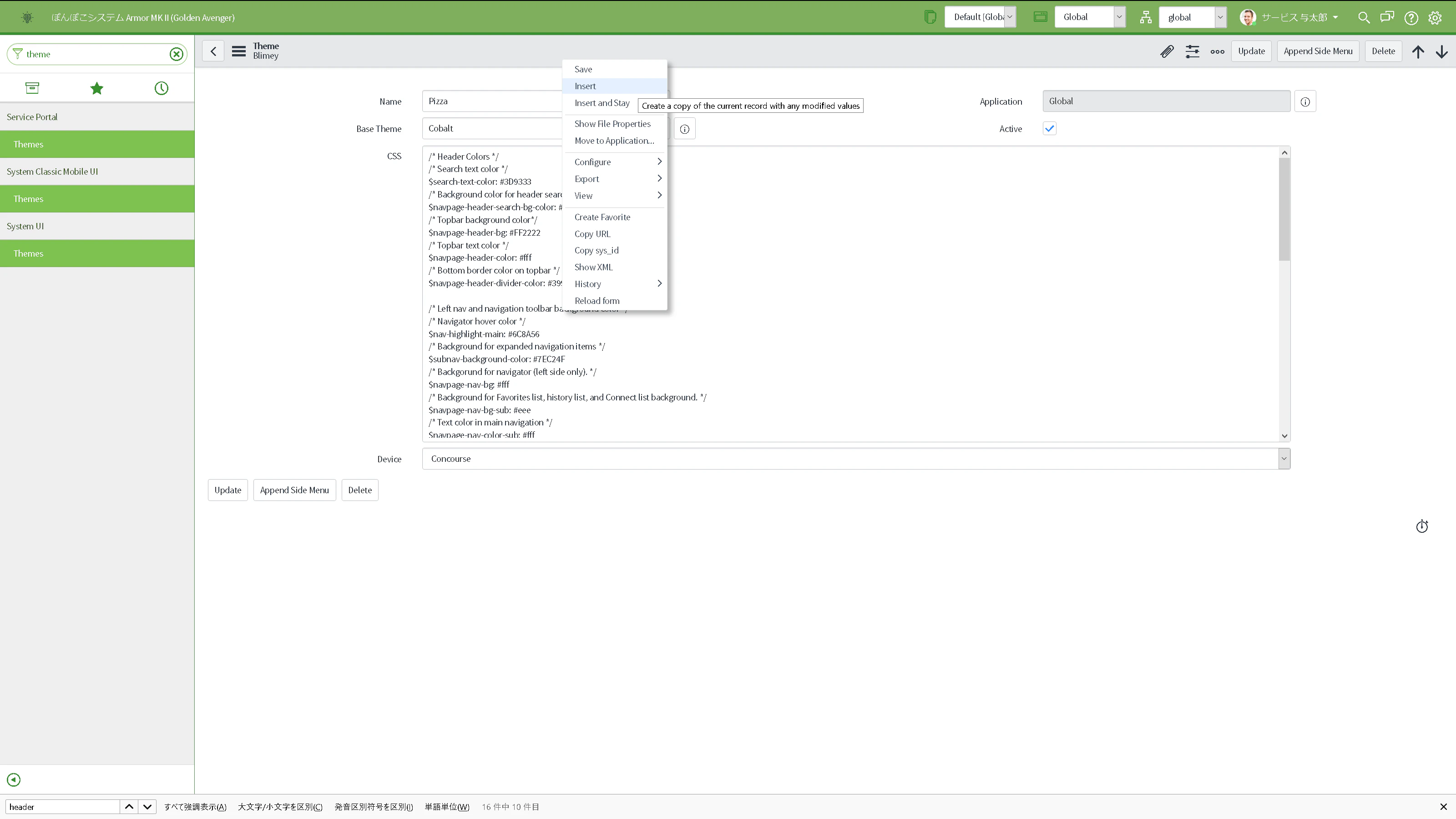Screen dimensions: 1456x819
Task: Open the Device dropdown showing Concourse
Action: click(x=856, y=458)
